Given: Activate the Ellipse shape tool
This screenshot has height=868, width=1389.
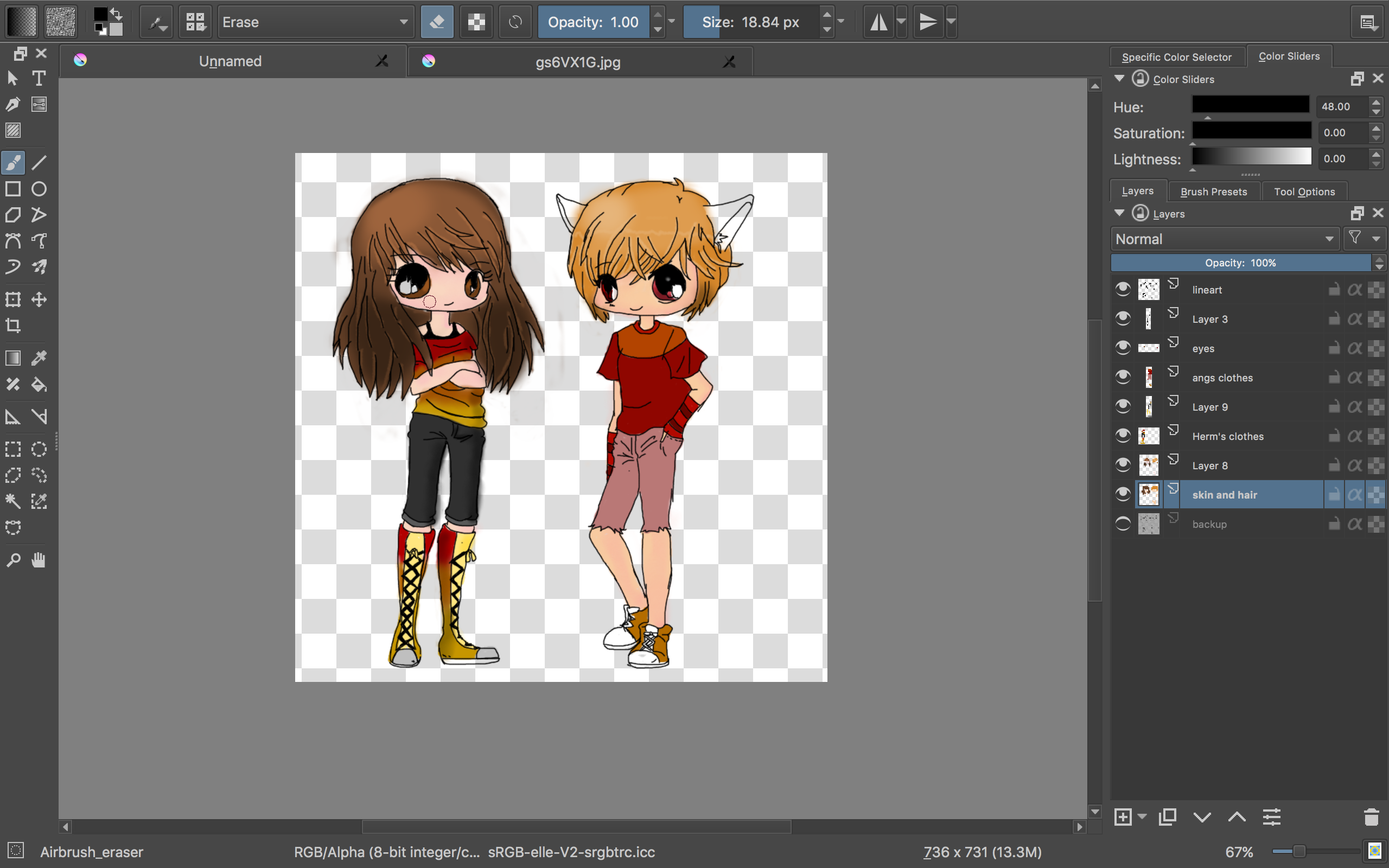Looking at the screenshot, I should [39, 189].
